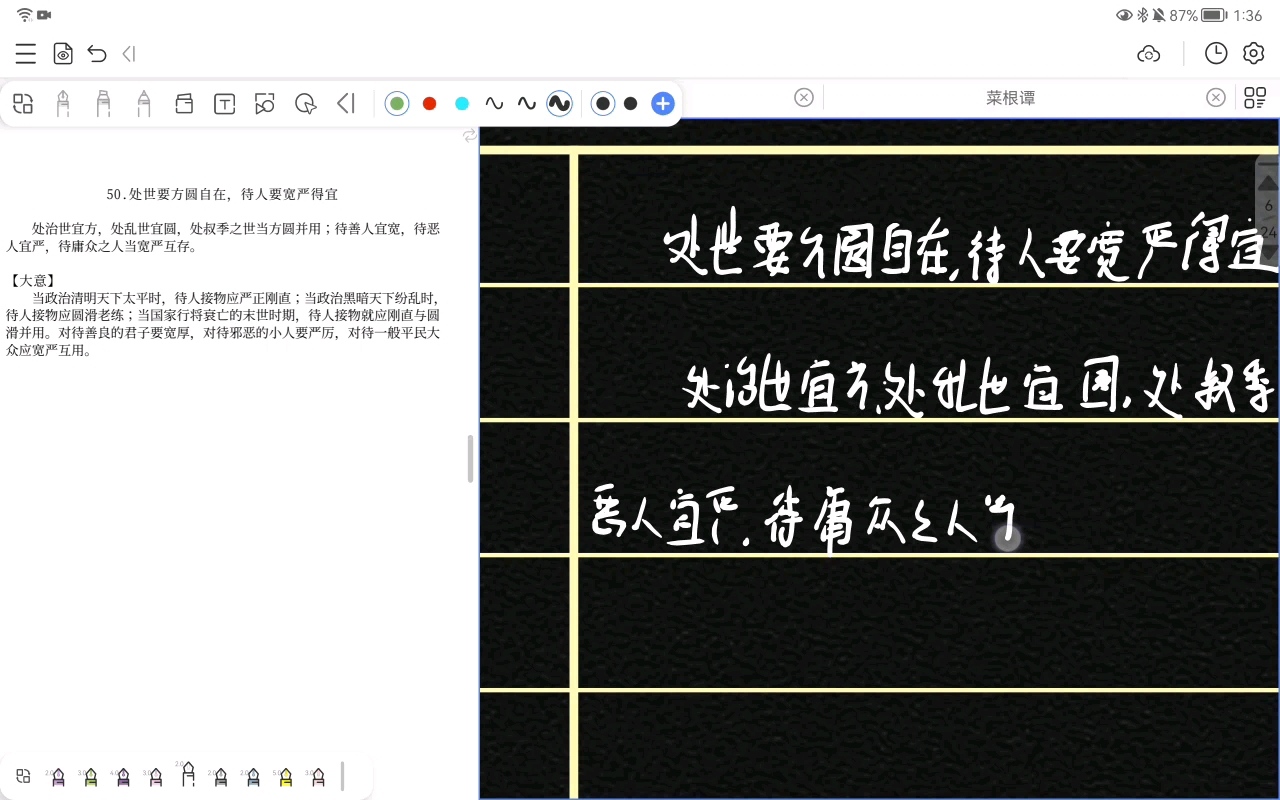Collapse the pen toolbar with its arrow
The image size is (1280, 800).
346,103
